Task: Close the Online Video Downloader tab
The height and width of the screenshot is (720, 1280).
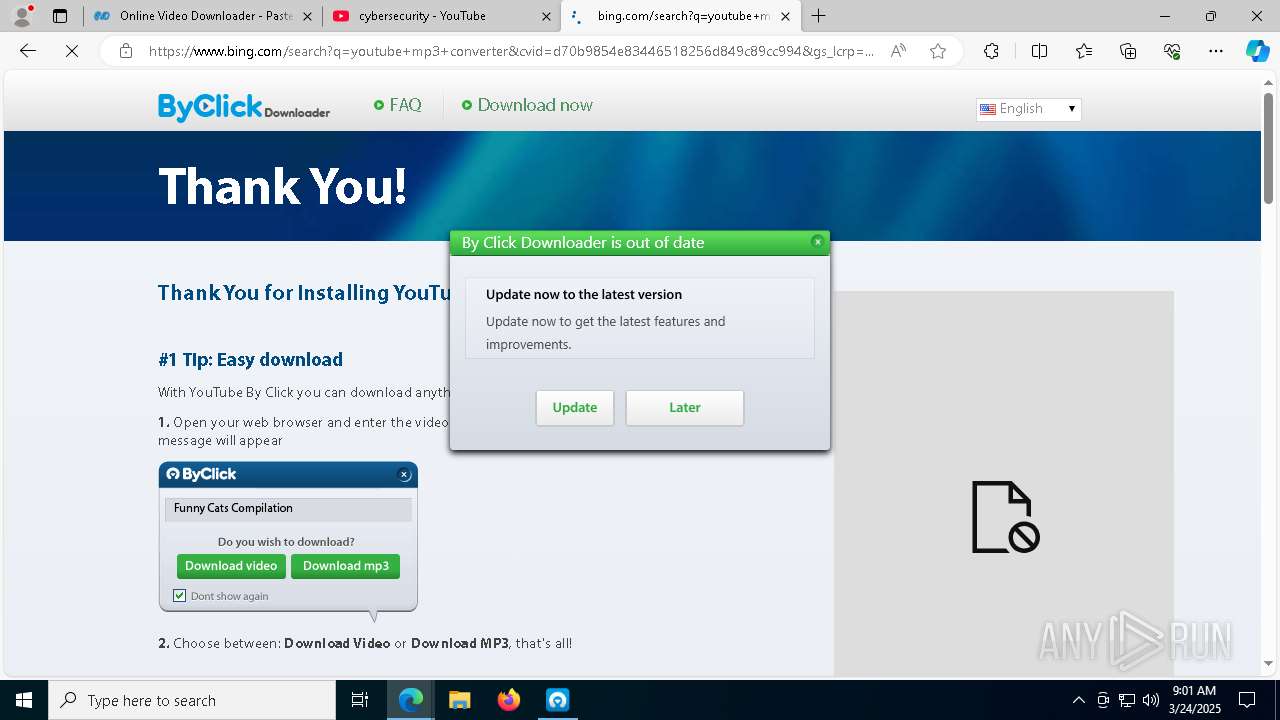Action: (x=307, y=16)
